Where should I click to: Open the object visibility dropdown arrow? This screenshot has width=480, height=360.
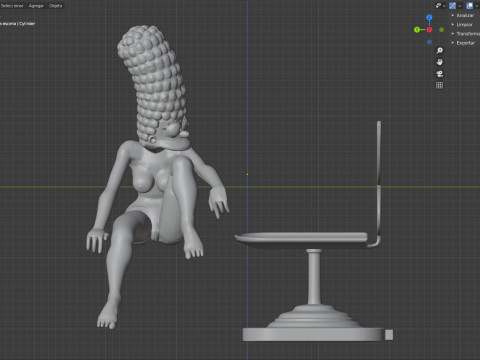point(444,6)
